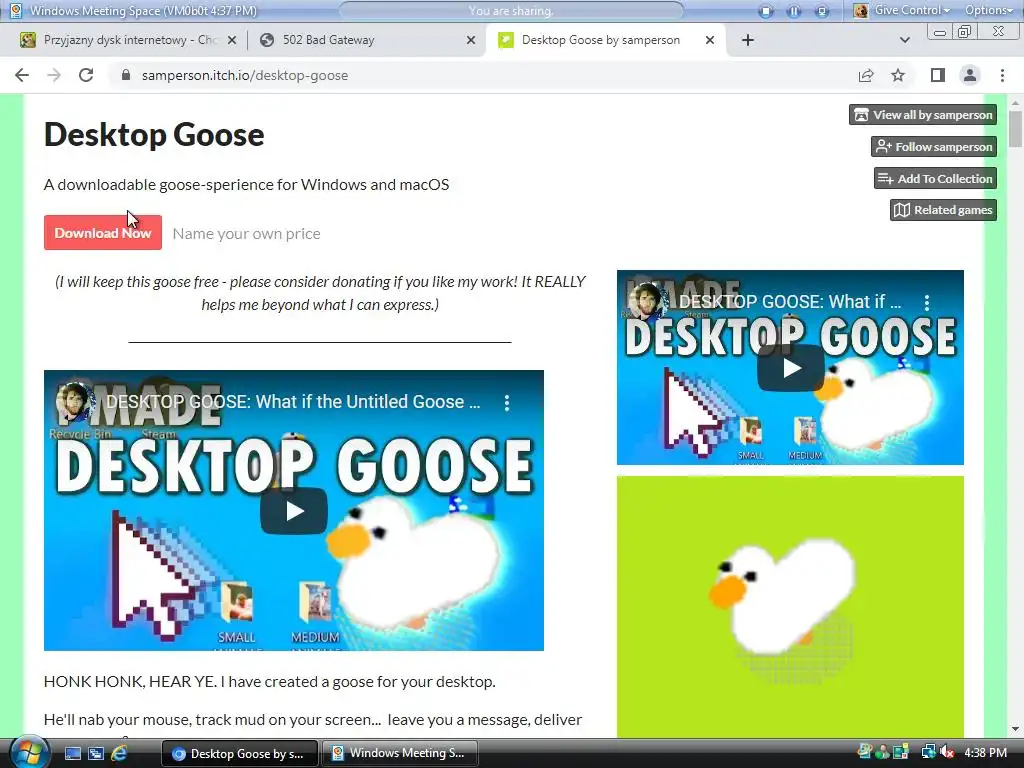
Task: Click View all by samperson
Action: tap(923, 115)
